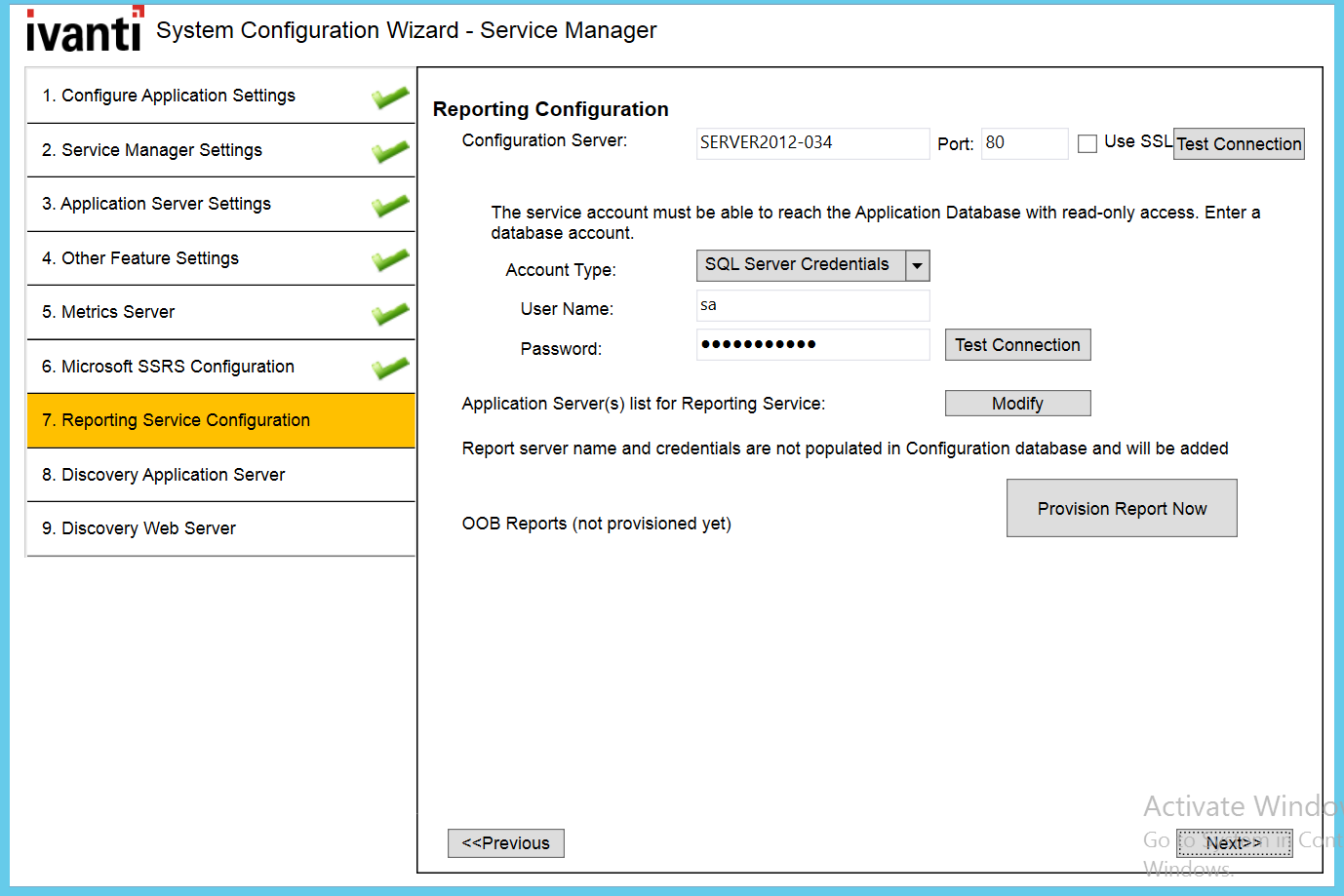The image size is (1344, 896).
Task: Click the Ivanti logo
Action: (x=84, y=30)
